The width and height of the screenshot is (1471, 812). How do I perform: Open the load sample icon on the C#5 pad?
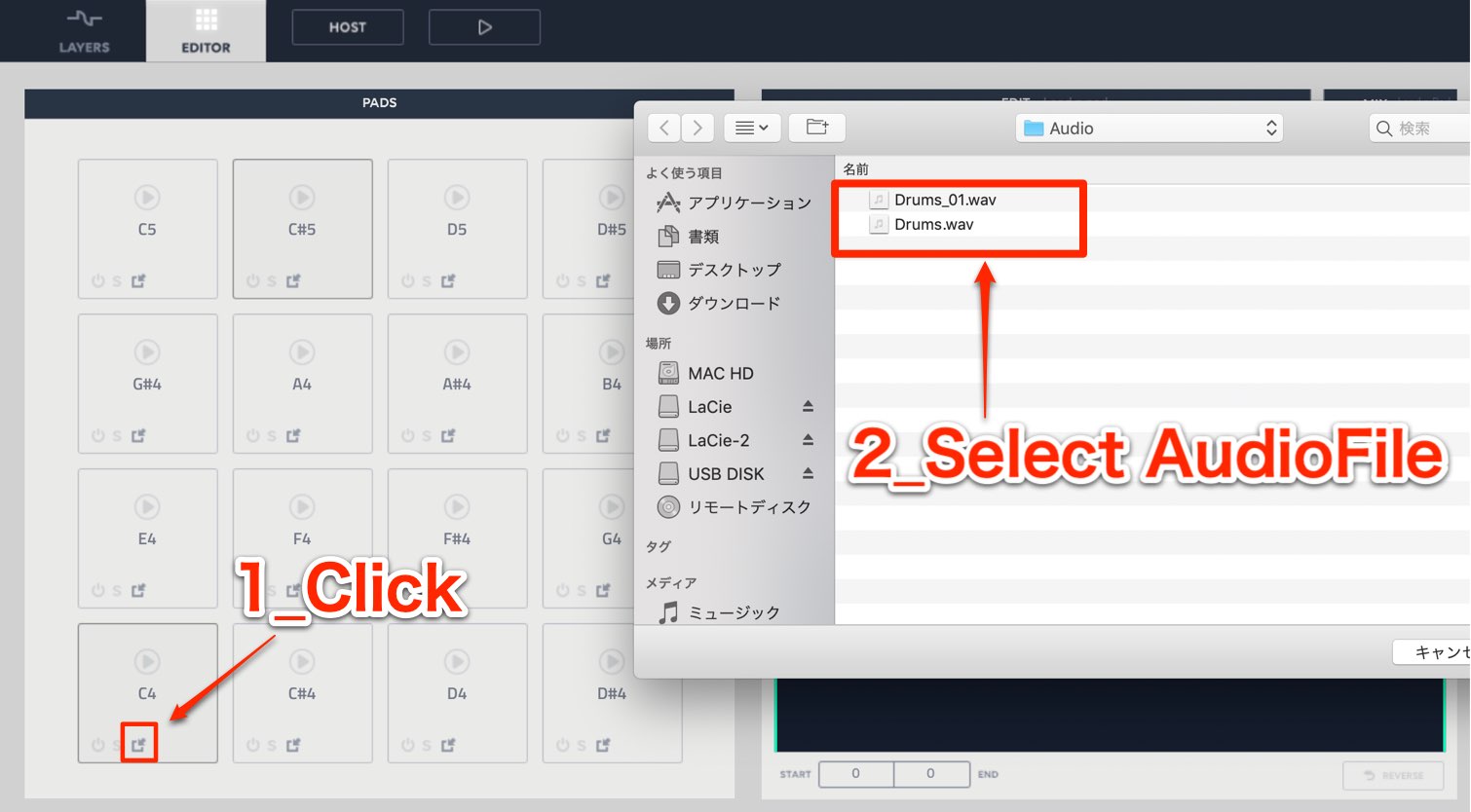[x=293, y=280]
